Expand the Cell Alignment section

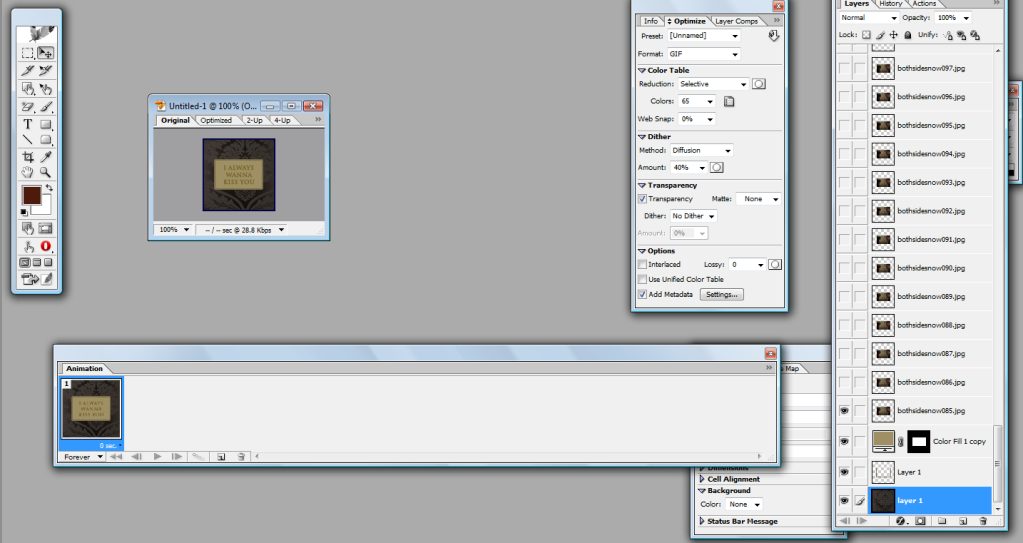(x=702, y=479)
